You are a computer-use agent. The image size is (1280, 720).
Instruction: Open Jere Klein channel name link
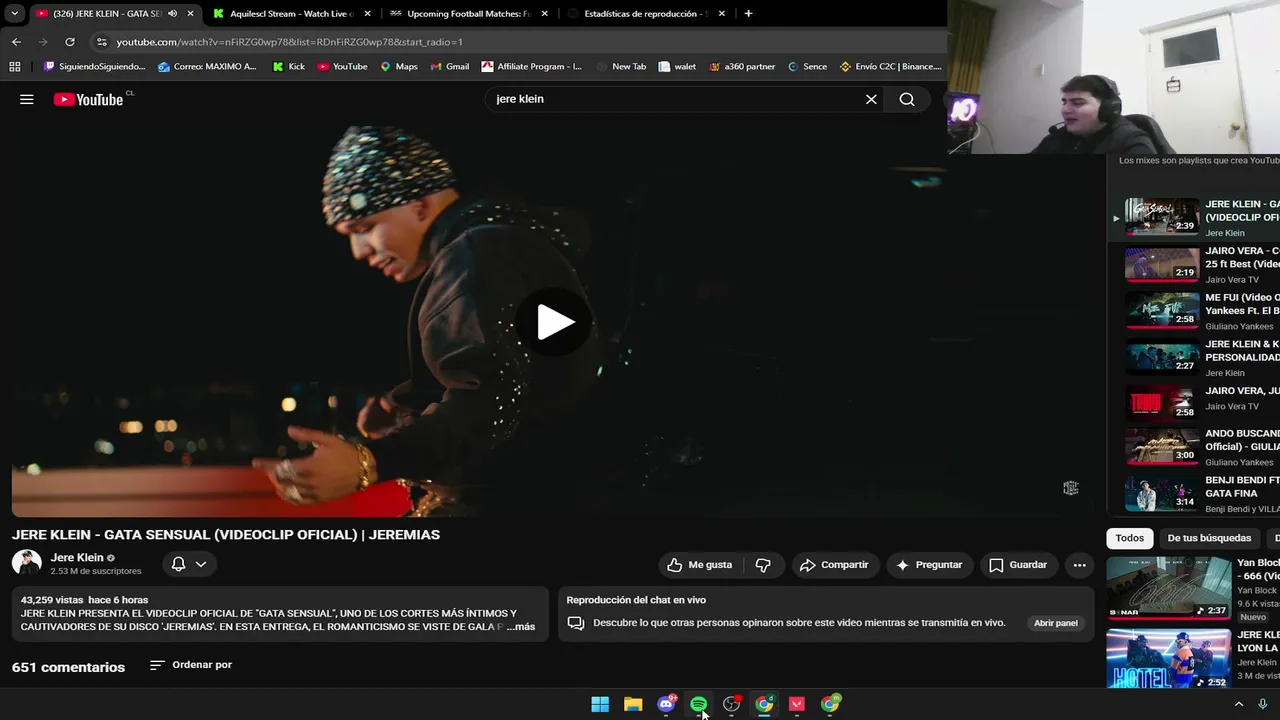point(77,557)
